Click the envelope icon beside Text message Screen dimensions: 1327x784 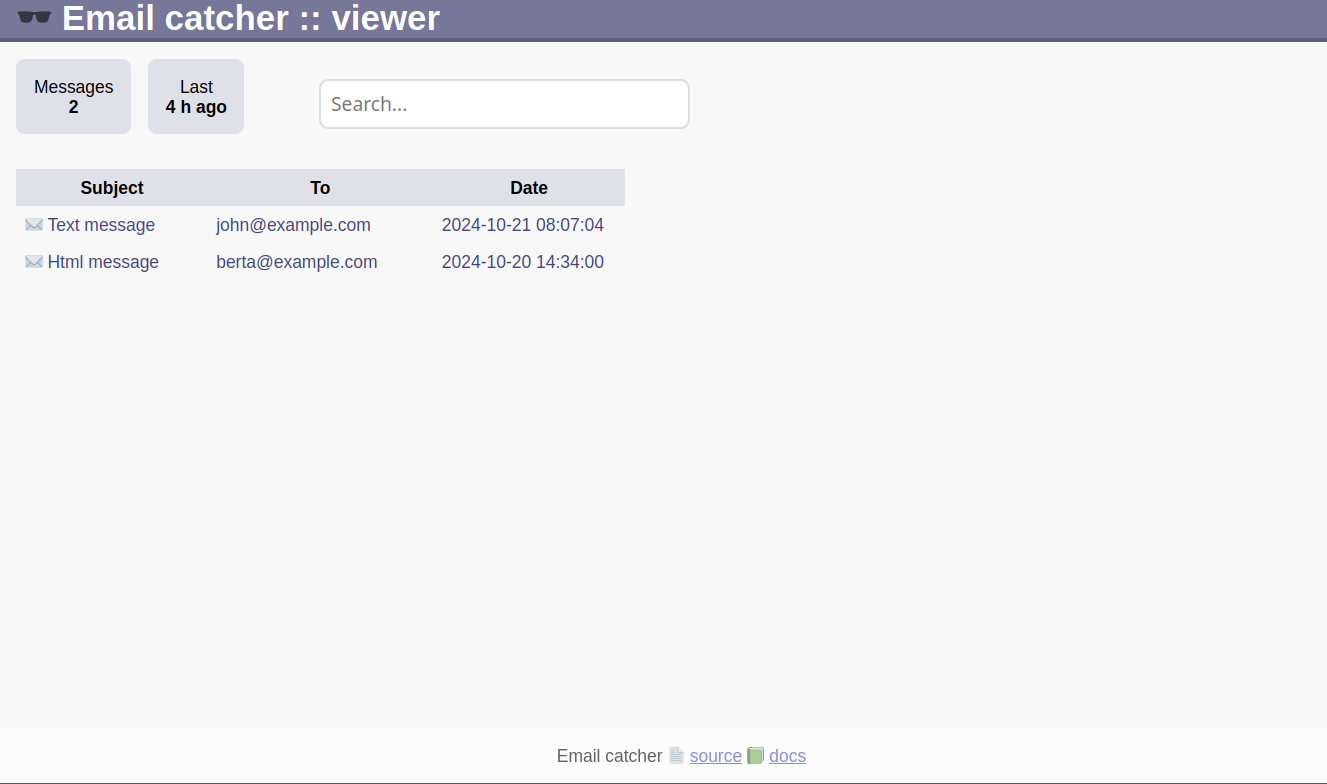coord(34,225)
